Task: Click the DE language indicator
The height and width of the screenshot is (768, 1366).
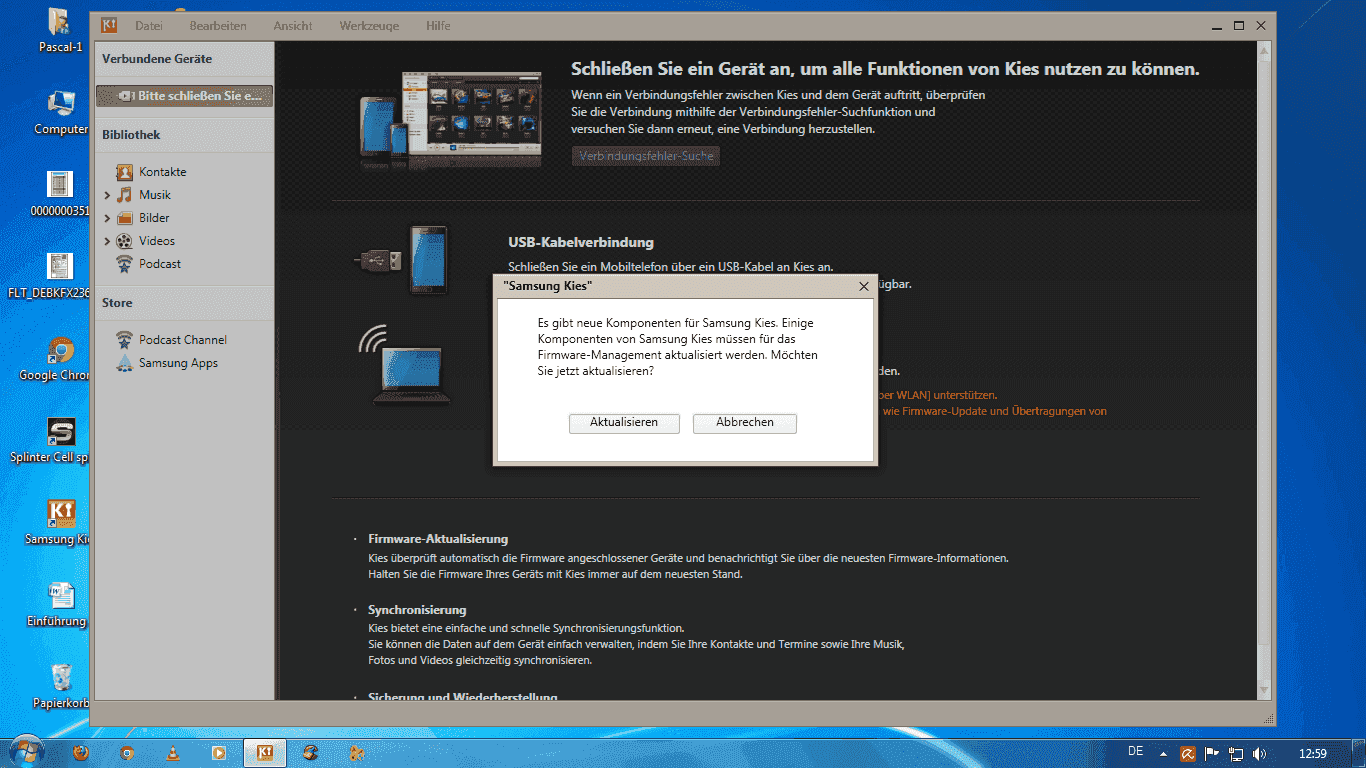Action: point(1136,751)
